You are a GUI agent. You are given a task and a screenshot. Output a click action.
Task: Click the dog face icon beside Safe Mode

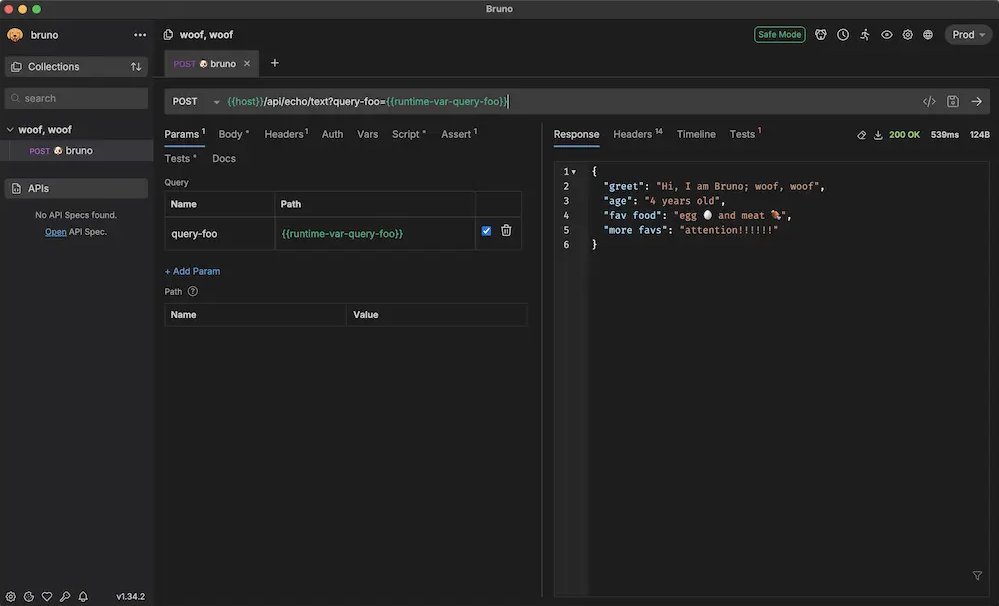[x=821, y=35]
